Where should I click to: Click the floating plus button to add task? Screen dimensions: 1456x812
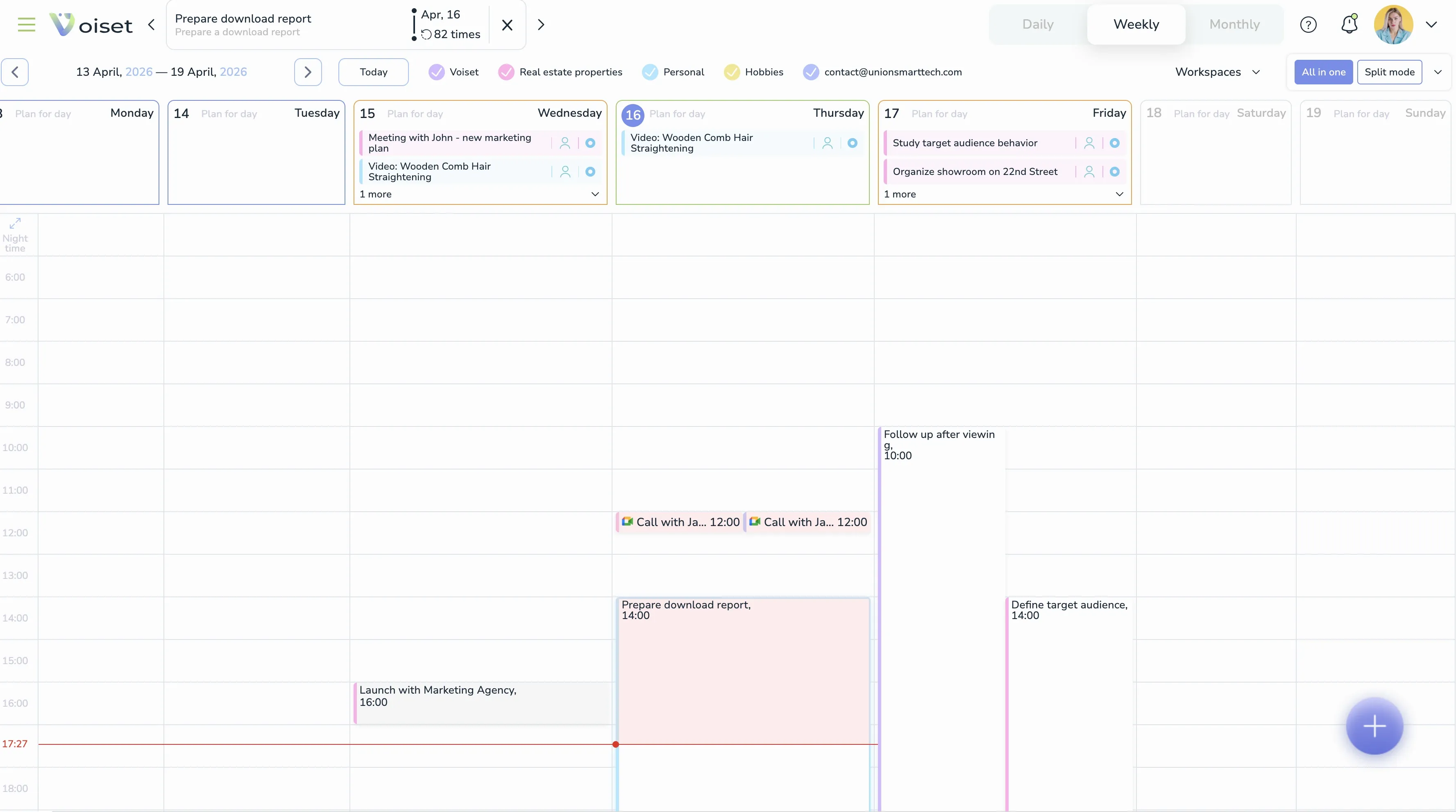coord(1374,726)
